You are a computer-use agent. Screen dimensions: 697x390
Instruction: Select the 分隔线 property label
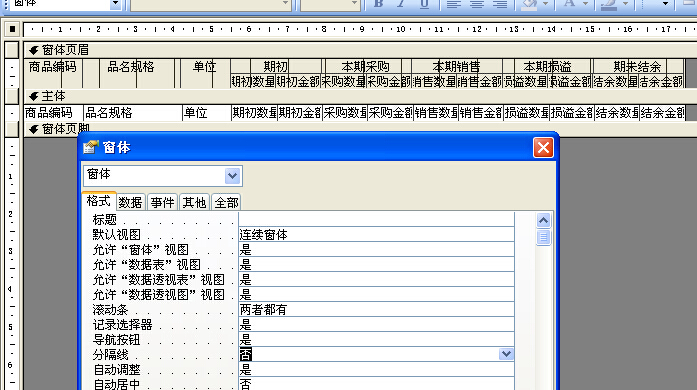[111, 354]
